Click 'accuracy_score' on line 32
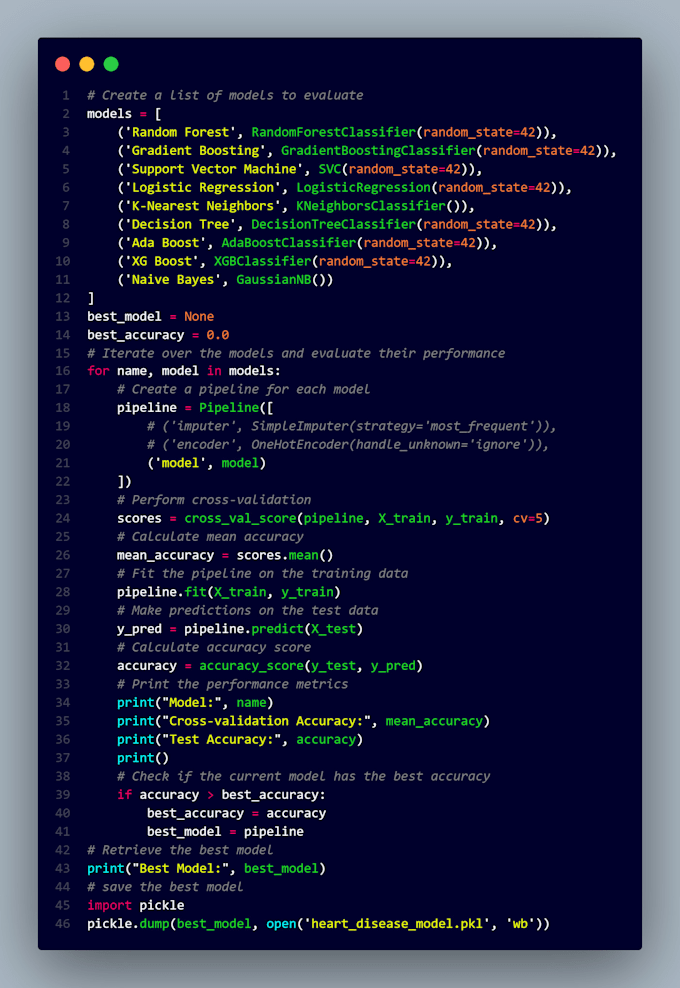Viewport: 680px width, 988px height. pyautogui.click(x=251, y=666)
